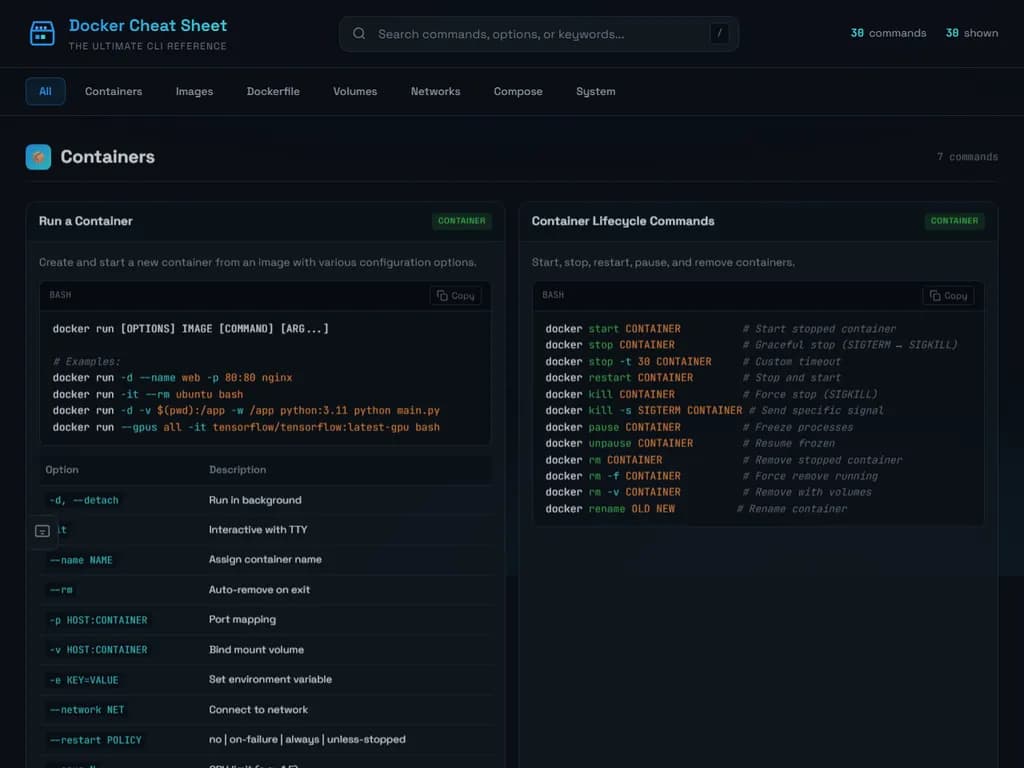Click the copy icon on the Container Lifecycle block
The width and height of the screenshot is (1024, 768).
click(x=947, y=295)
